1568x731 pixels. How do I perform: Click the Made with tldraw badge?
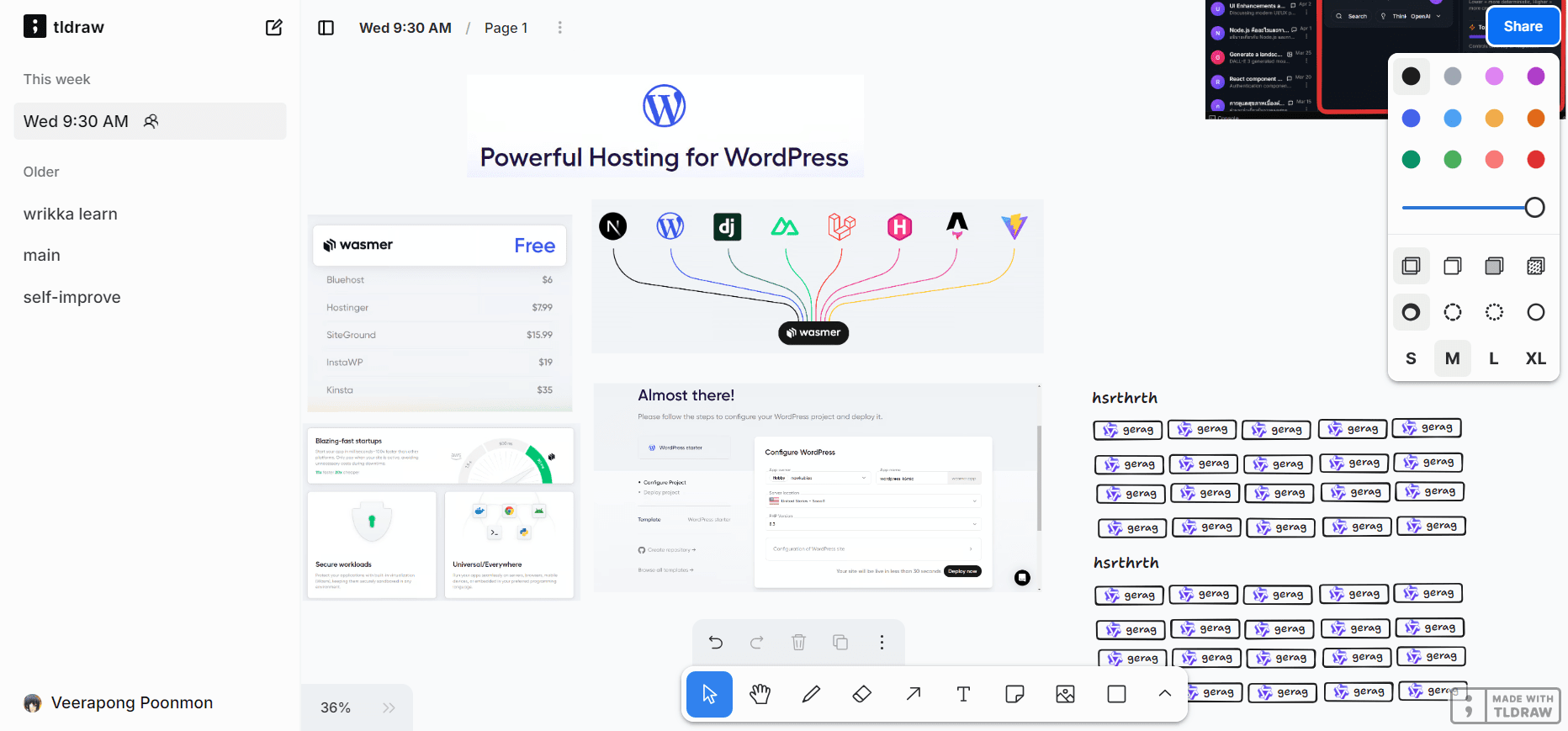pos(1506,706)
